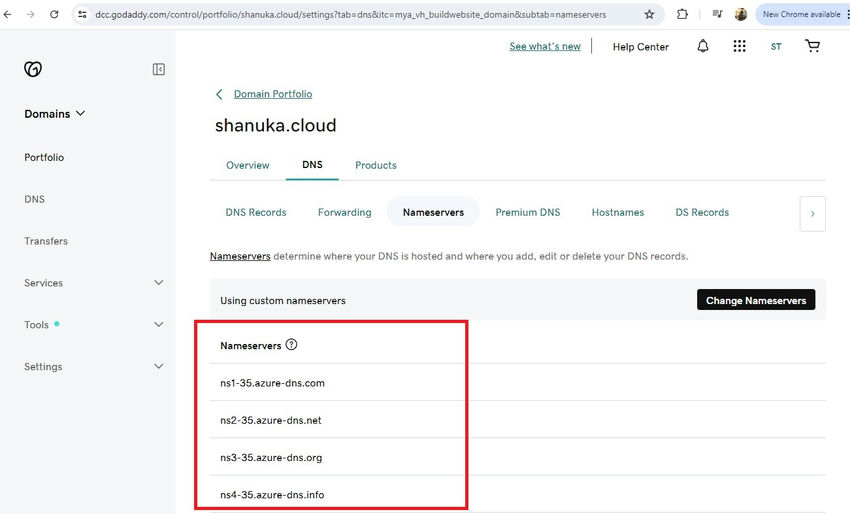Select the Nameservers sub-tab
This screenshot has width=850, height=514.
pyautogui.click(x=433, y=213)
